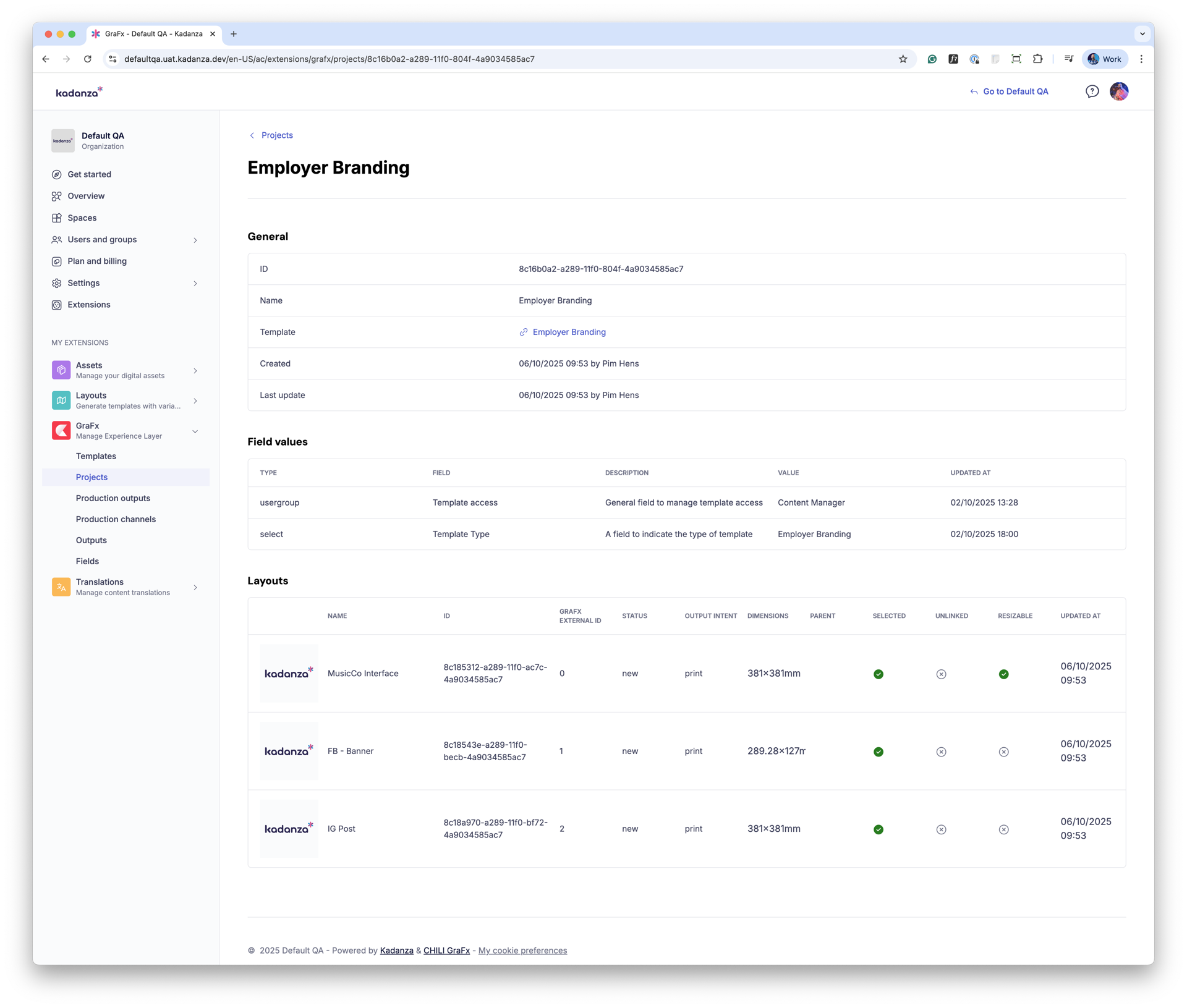Screen dimensions: 1187x1008
Task: Expand the Settings sidebar chevron
Action: [195, 283]
